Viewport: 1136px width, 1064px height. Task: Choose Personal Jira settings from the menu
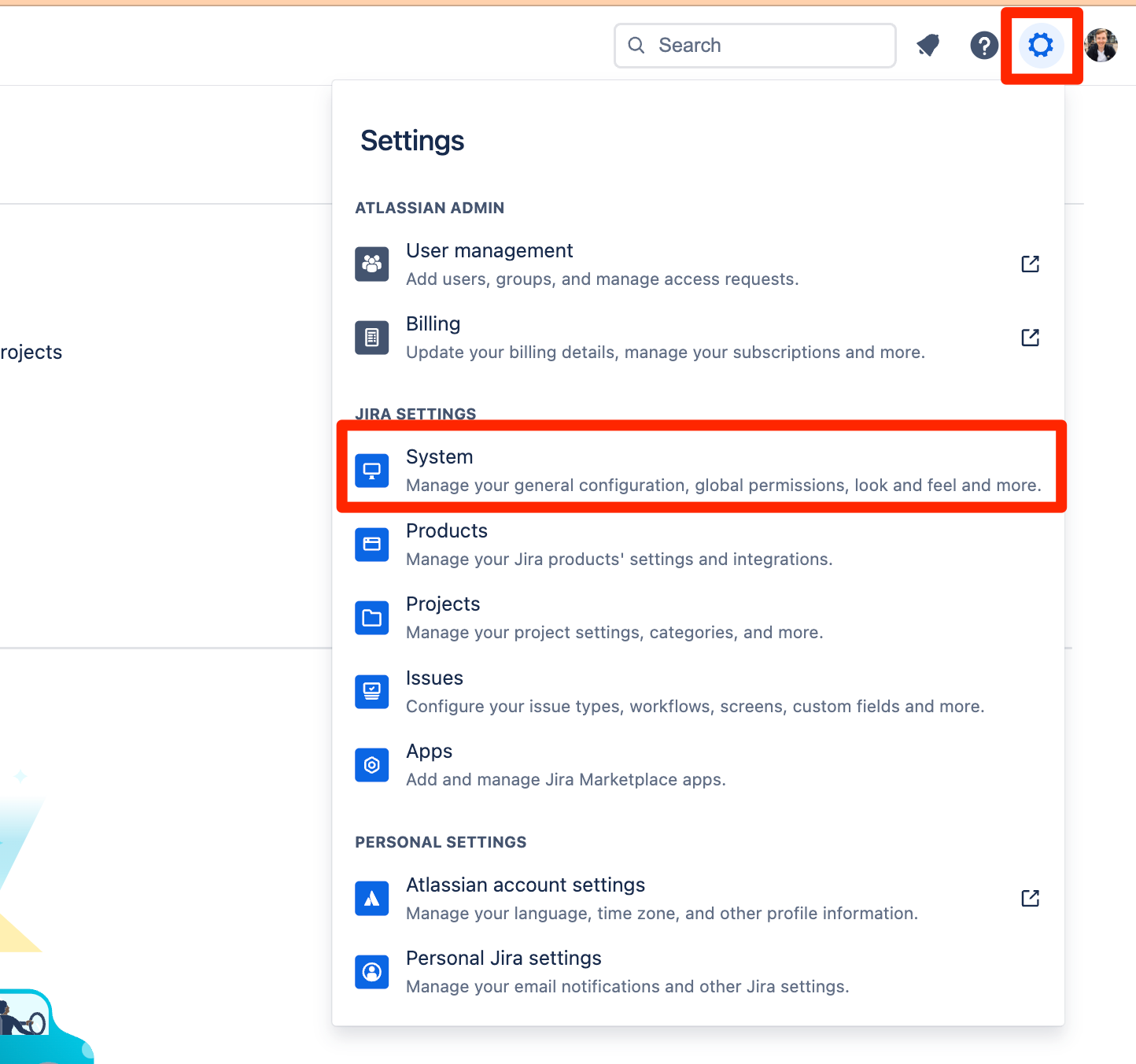(503, 958)
